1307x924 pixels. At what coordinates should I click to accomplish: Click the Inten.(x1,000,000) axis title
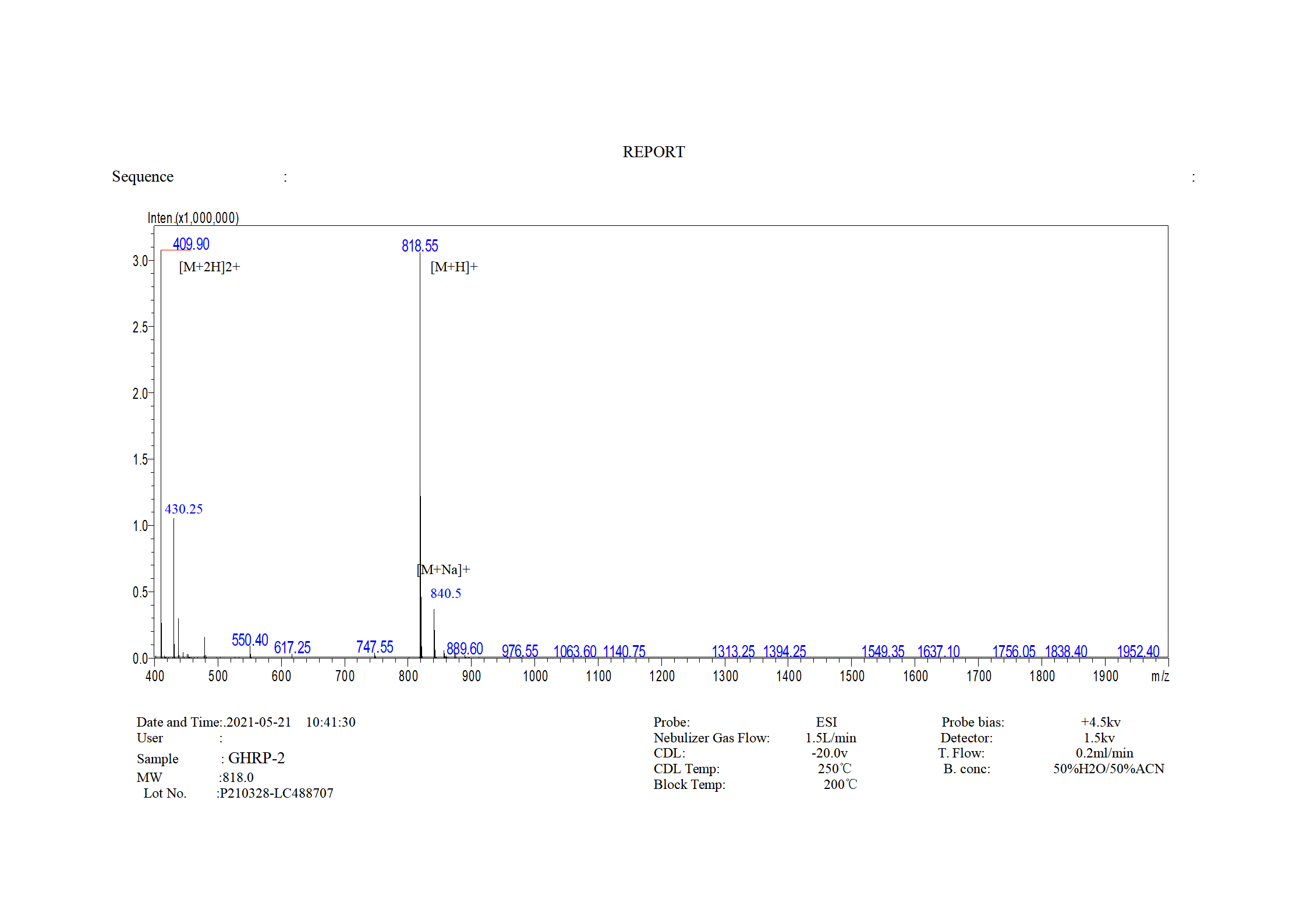coord(193,218)
